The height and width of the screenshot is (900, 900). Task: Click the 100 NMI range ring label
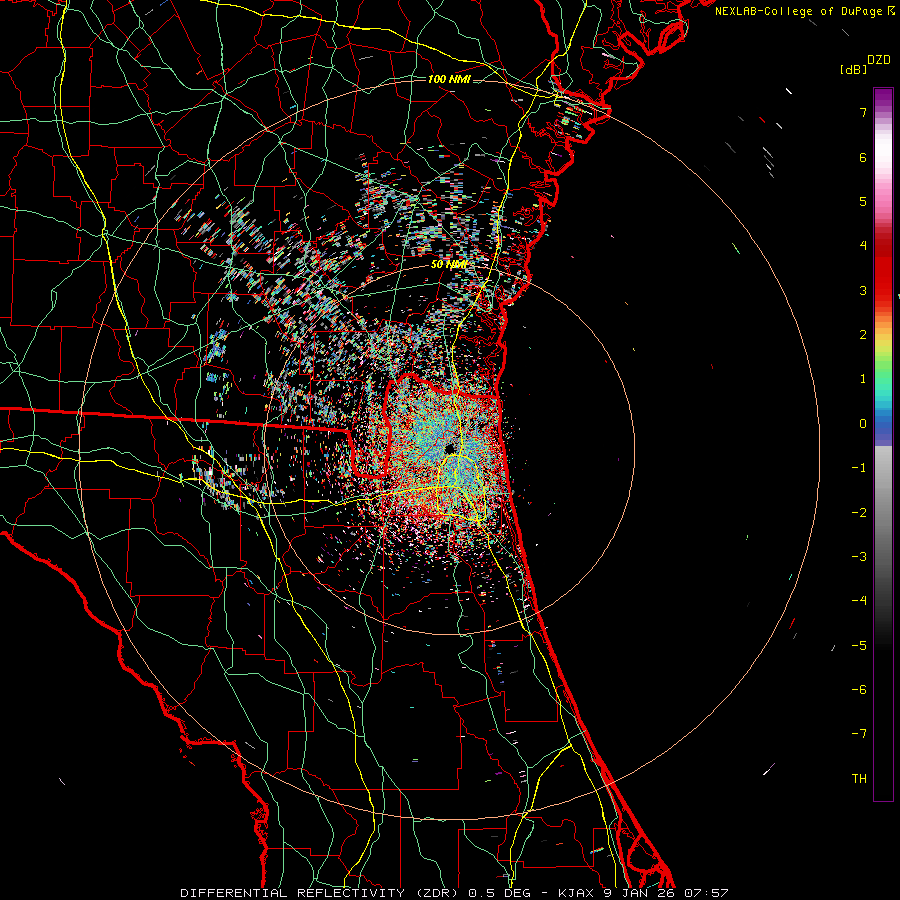449,79
